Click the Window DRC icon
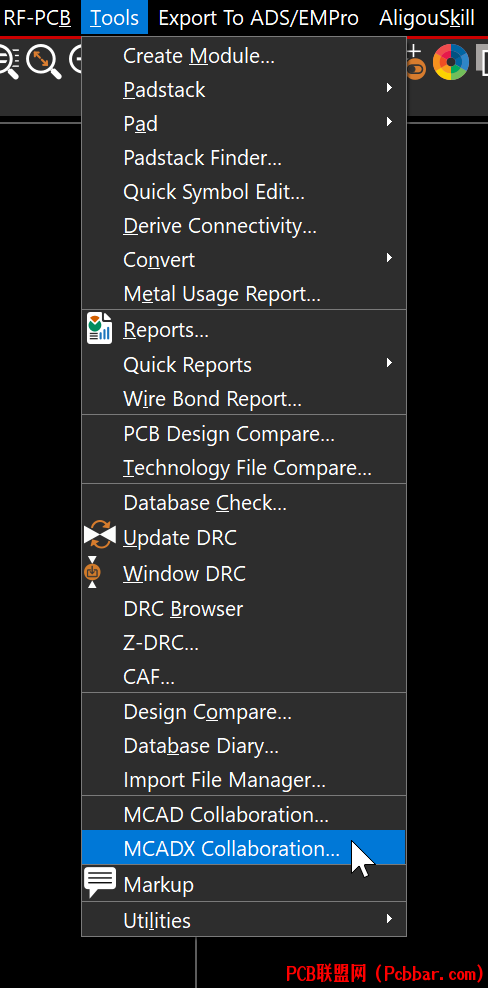The width and height of the screenshot is (488, 988). (x=93, y=572)
